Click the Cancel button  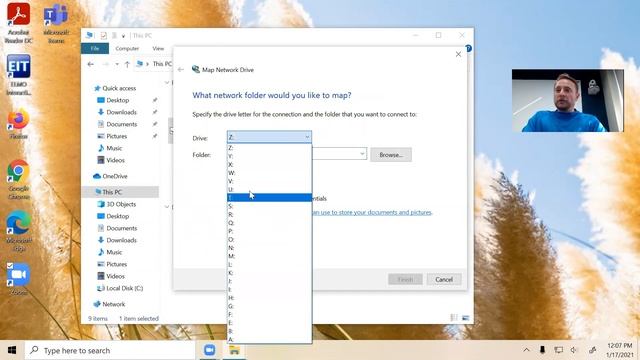[444, 280]
